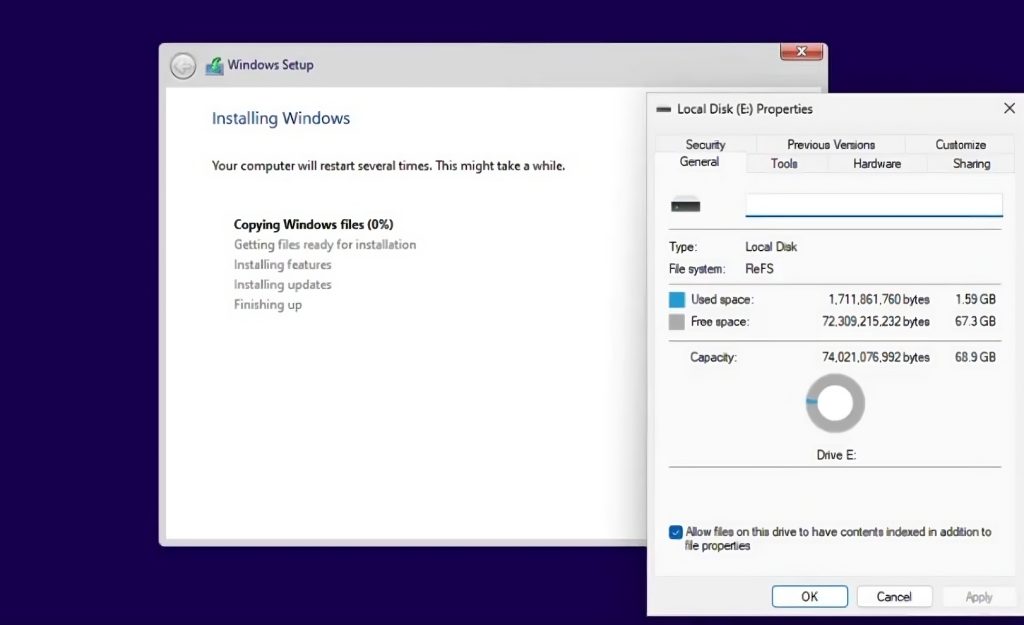Close the Windows Setup window
Screen dimensions: 1024x625
(801, 52)
